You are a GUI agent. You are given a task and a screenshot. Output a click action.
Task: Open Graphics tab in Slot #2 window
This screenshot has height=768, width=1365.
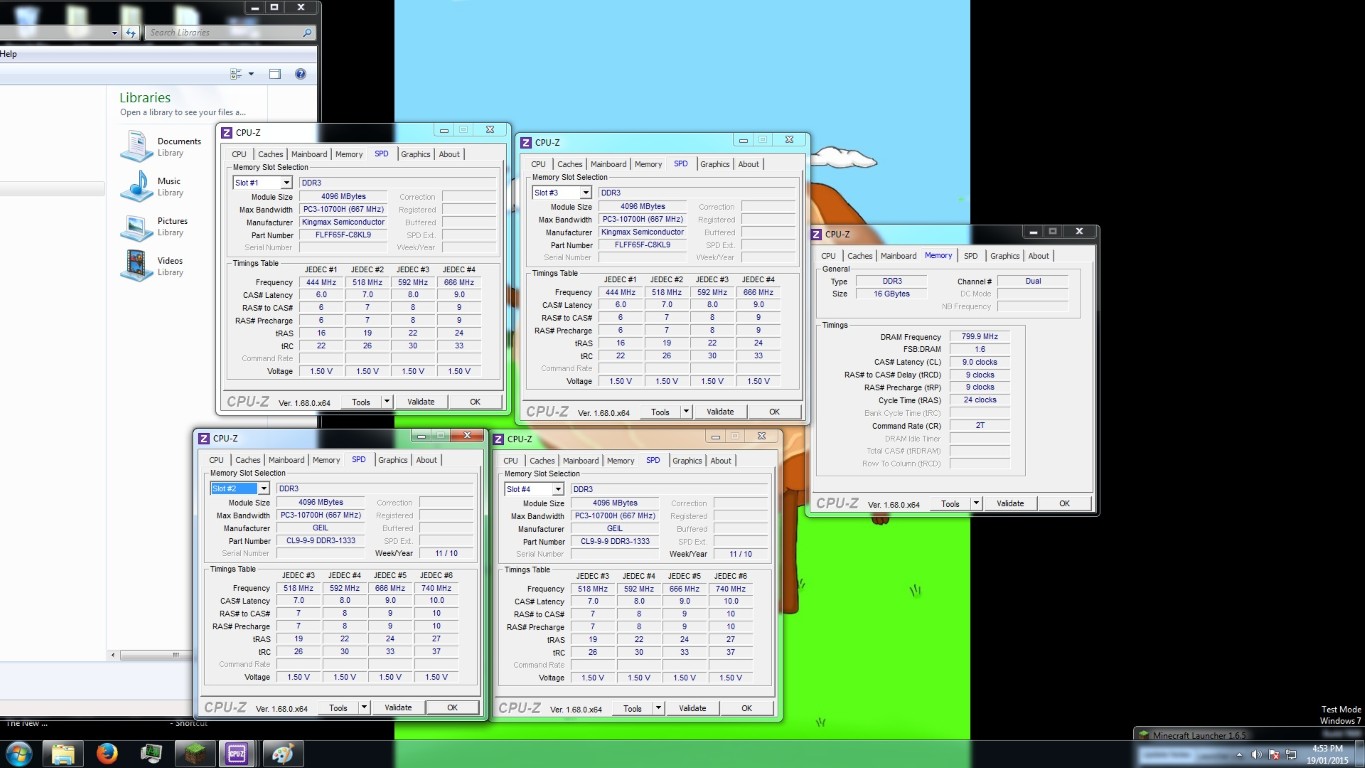click(x=393, y=460)
